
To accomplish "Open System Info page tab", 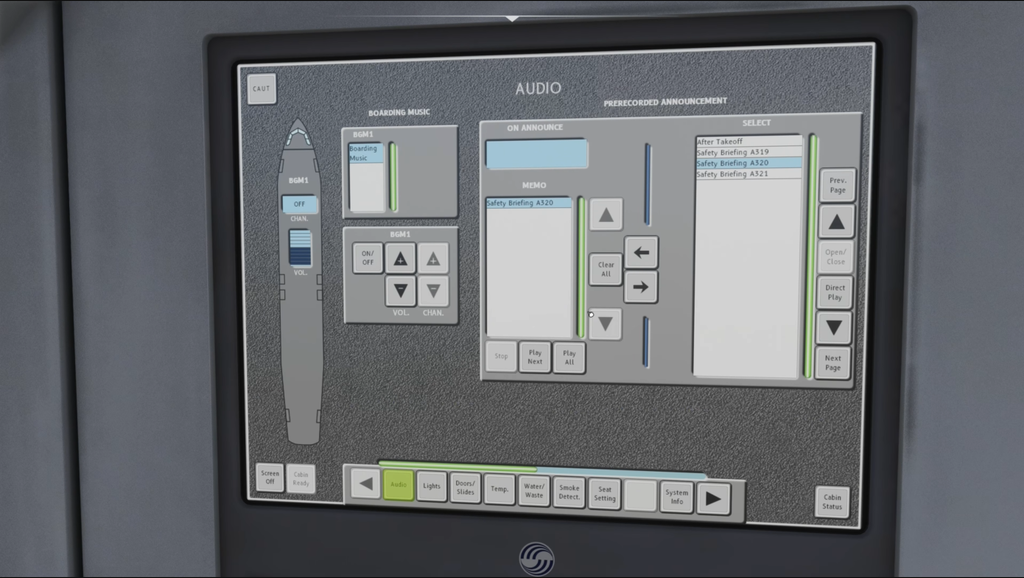I will coord(677,498).
